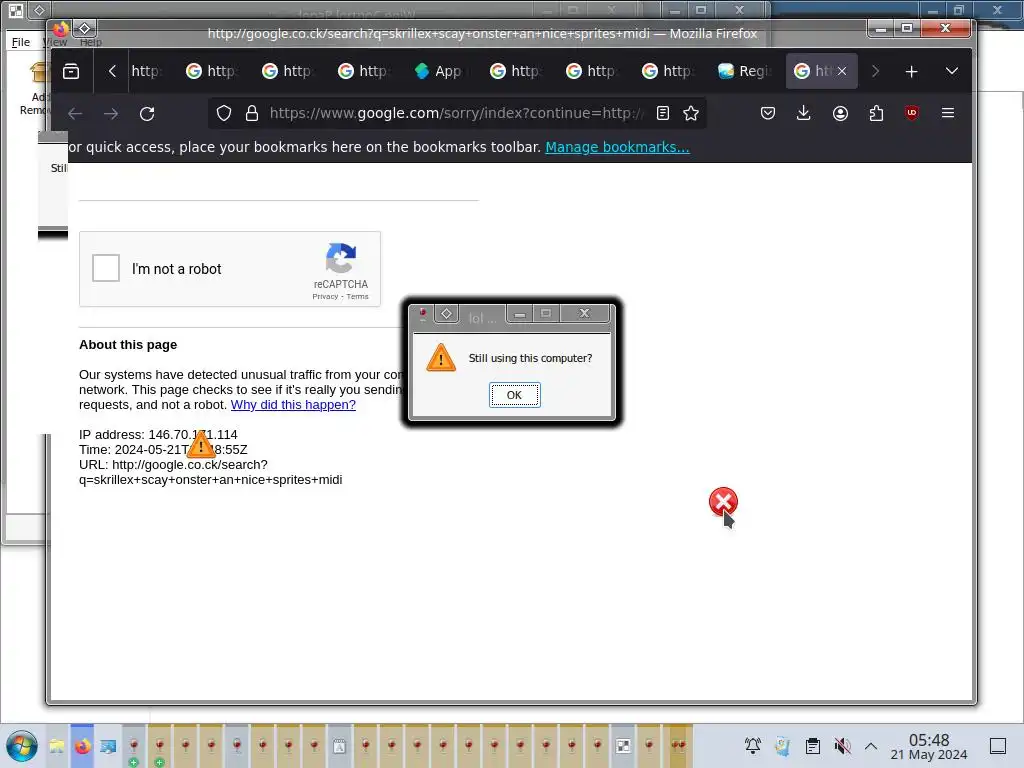Open the dialog's diamond window menu icon
Viewport: 1024px width, 768px height.
[x=447, y=314]
